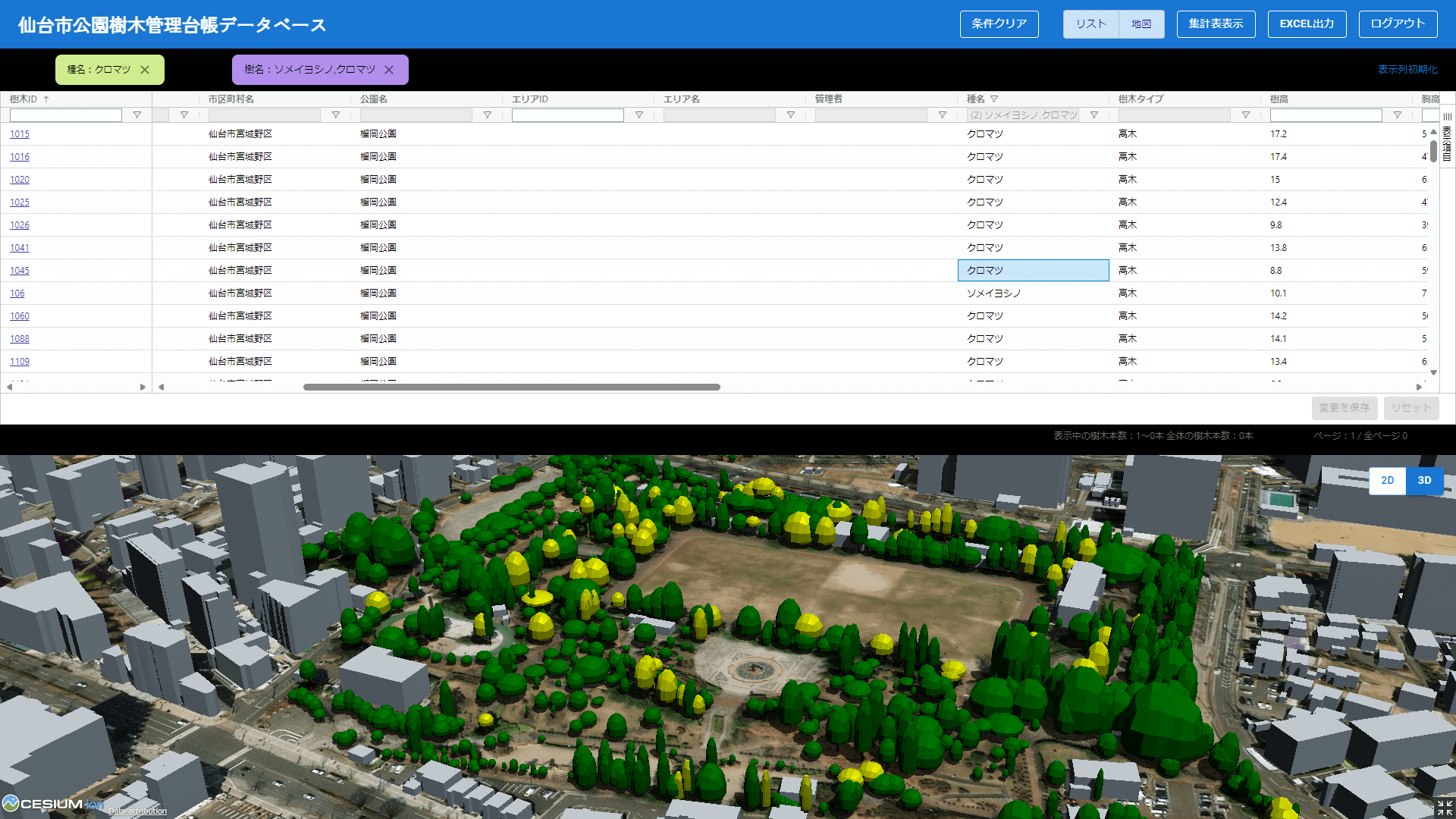This screenshot has width=1456, height=819.
Task: Exit fullscreen of the 3D map
Action: click(x=1445, y=808)
